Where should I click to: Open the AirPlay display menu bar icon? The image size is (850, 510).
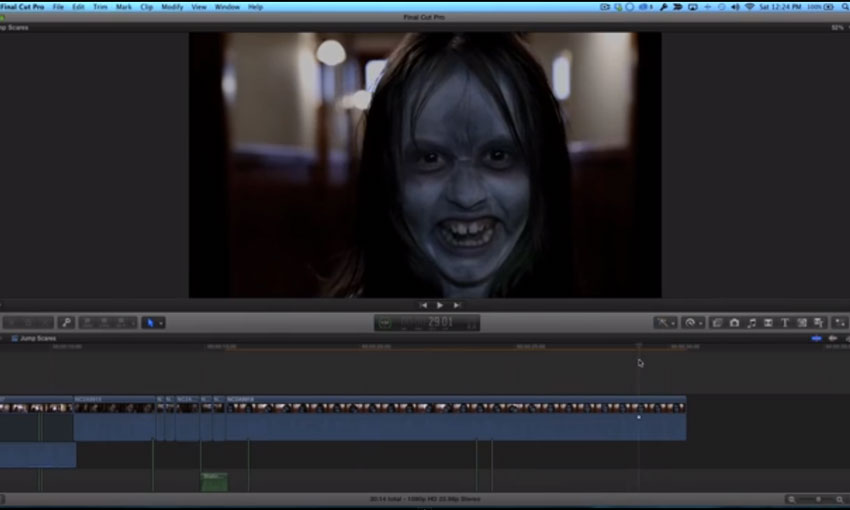point(693,7)
